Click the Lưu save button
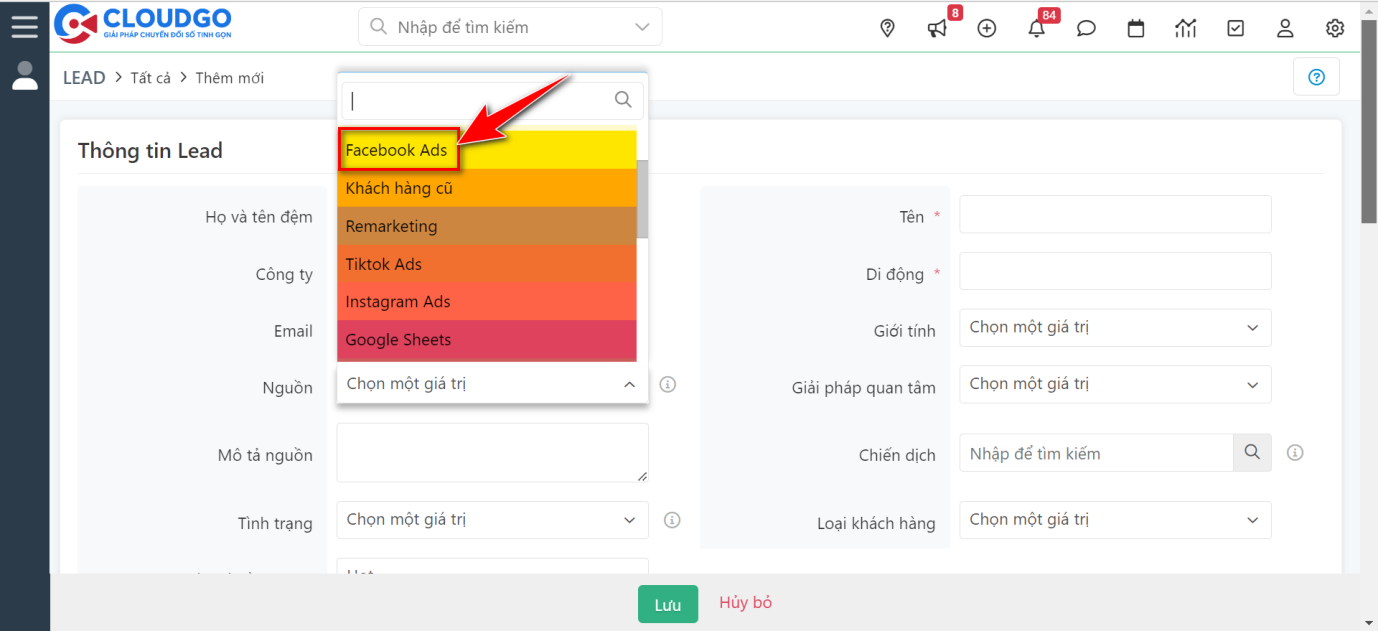The width and height of the screenshot is (1378, 631). 668,604
